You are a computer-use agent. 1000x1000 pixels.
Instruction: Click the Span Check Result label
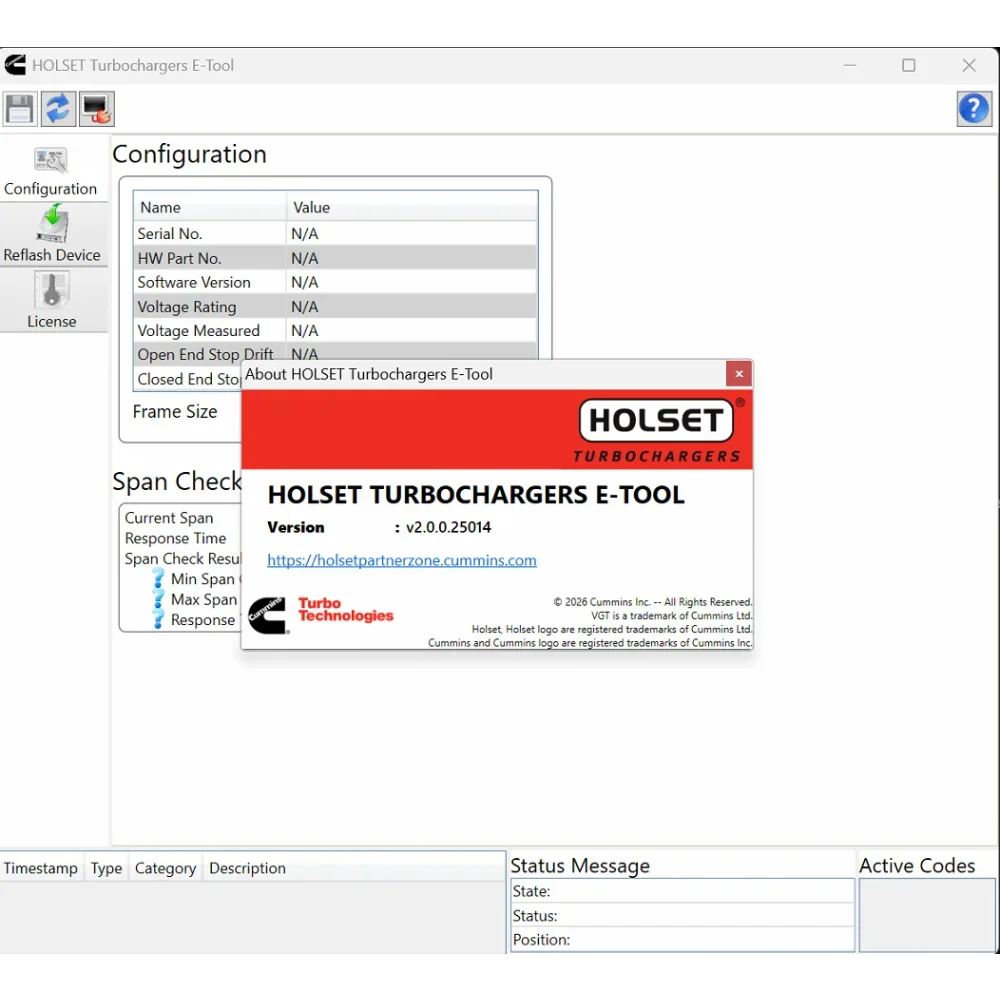click(x=183, y=559)
